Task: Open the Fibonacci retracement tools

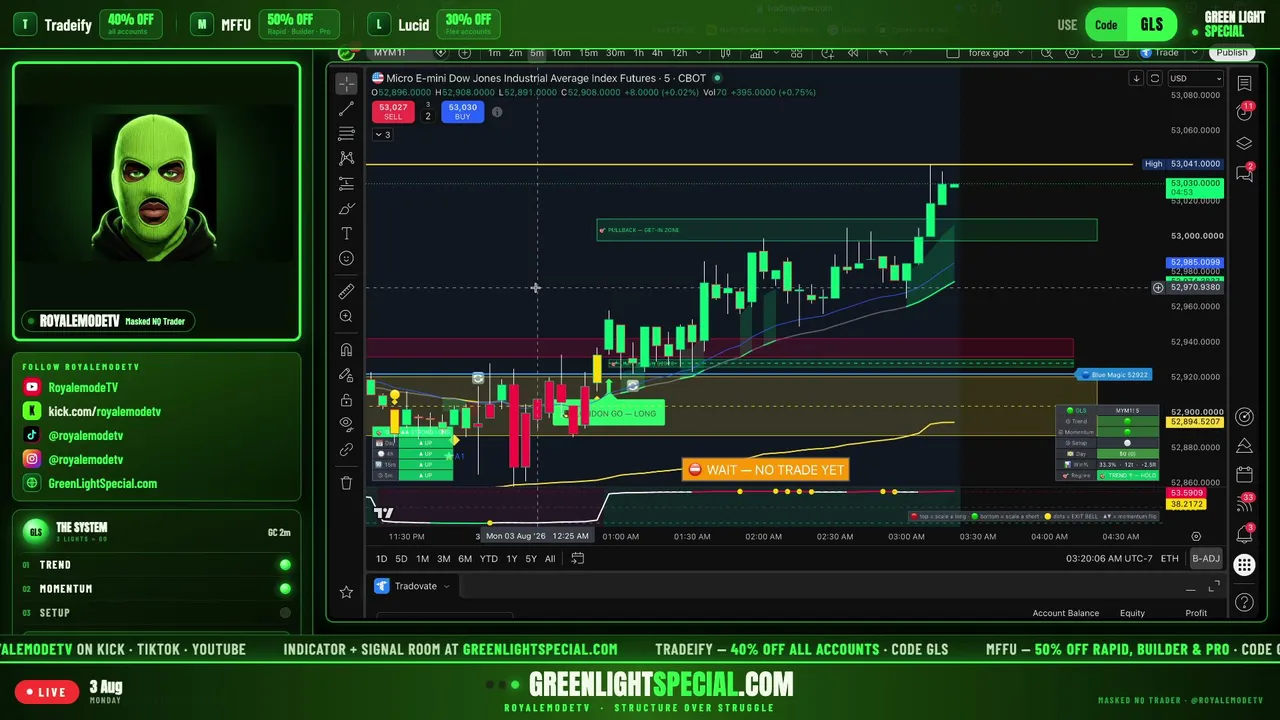Action: (347, 134)
